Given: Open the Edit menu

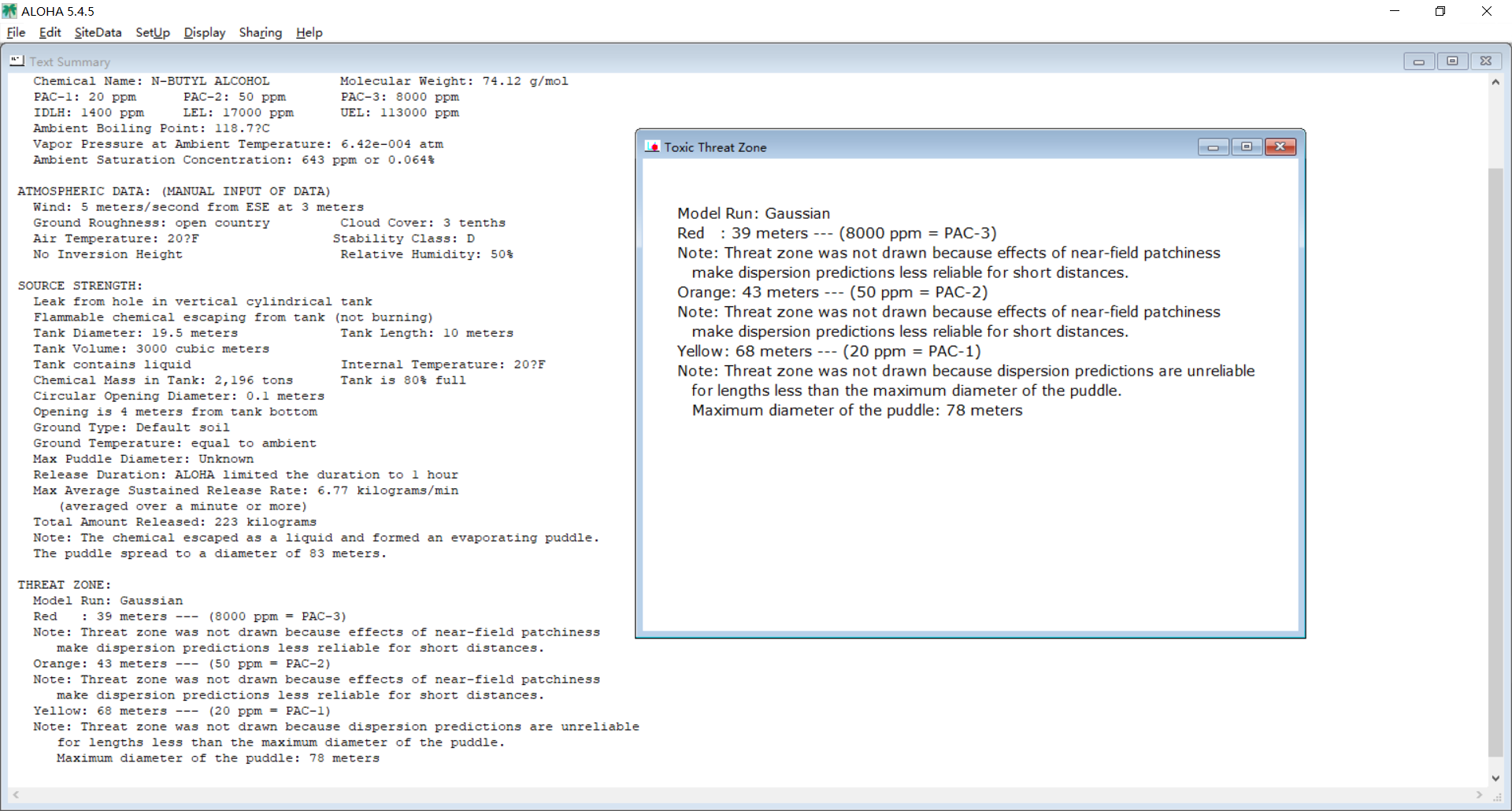Looking at the screenshot, I should pyautogui.click(x=50, y=32).
